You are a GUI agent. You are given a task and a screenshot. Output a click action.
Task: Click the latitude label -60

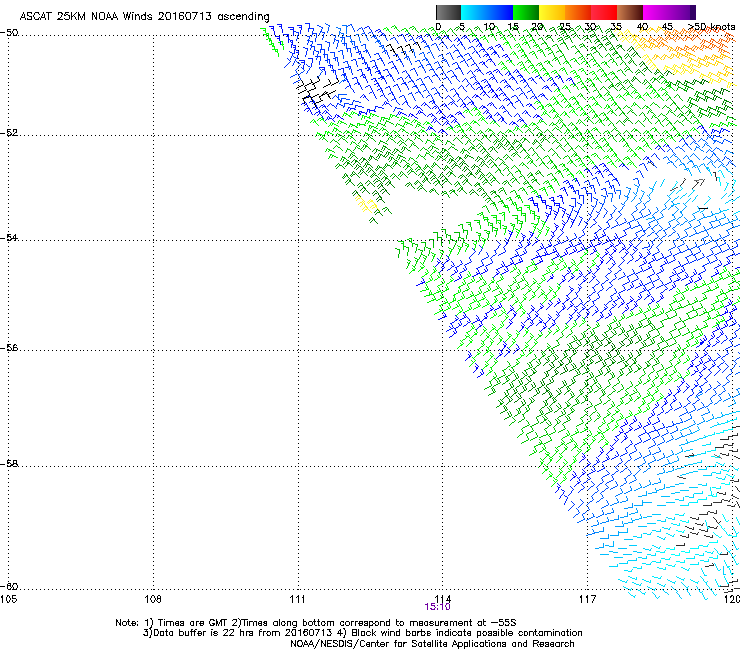(9, 586)
